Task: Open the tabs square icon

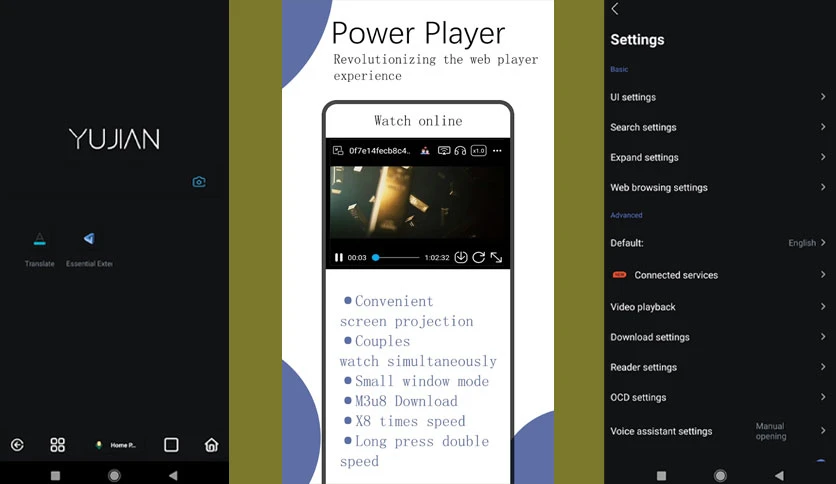Action: click(x=171, y=445)
